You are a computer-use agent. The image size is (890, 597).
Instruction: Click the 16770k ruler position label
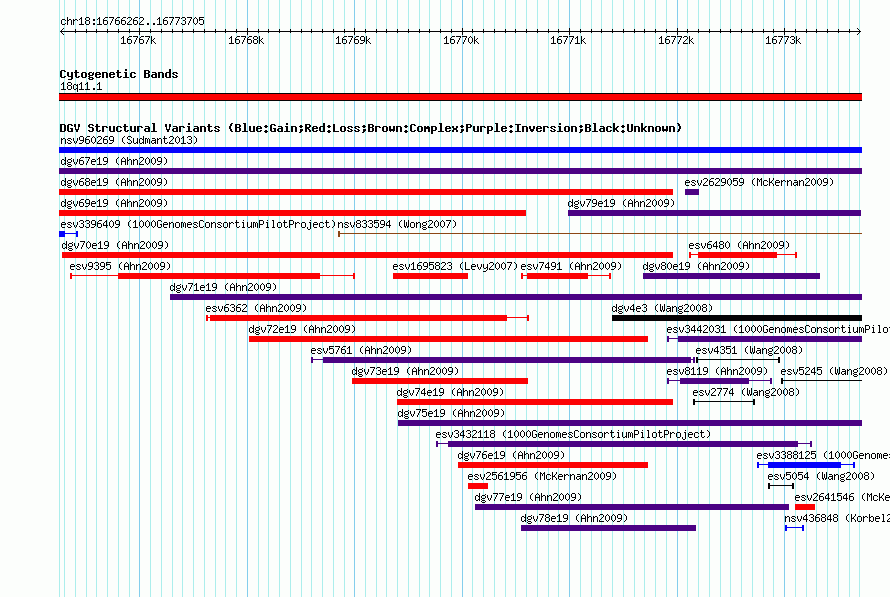[x=461, y=40]
